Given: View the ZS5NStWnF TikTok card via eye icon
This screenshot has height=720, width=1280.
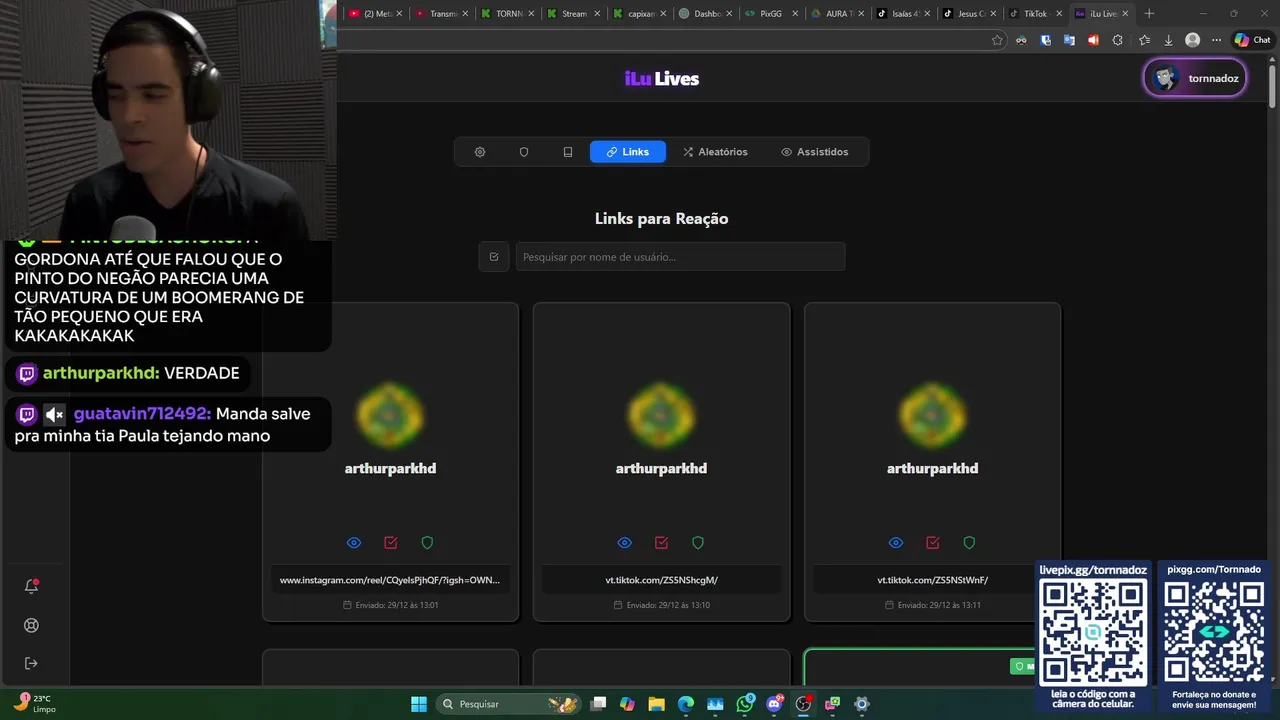Looking at the screenshot, I should pos(896,543).
